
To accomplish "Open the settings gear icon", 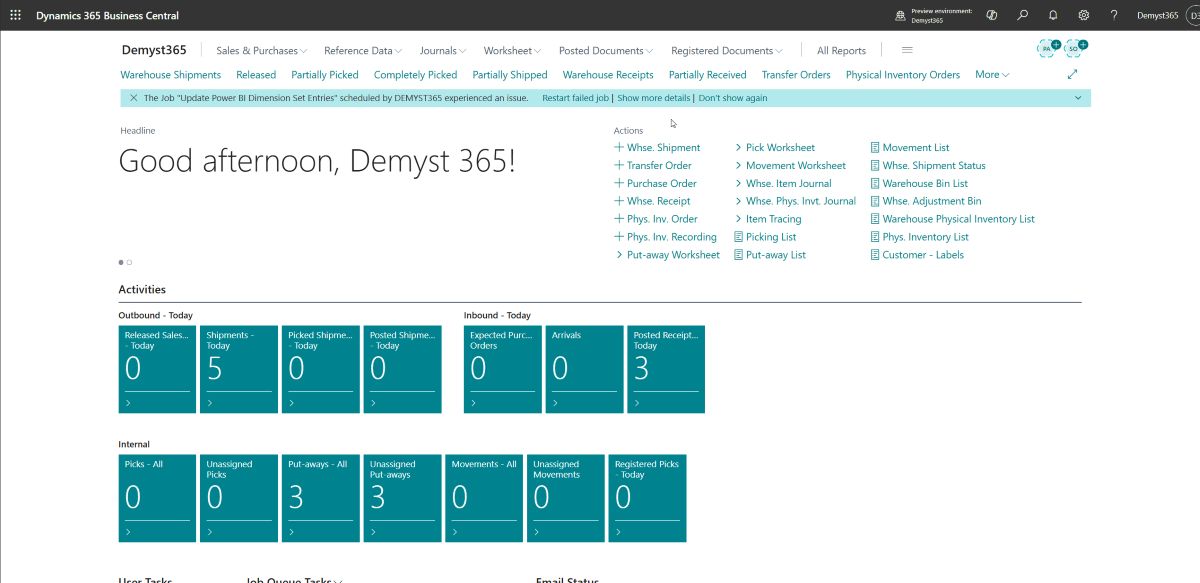I will 1084,15.
